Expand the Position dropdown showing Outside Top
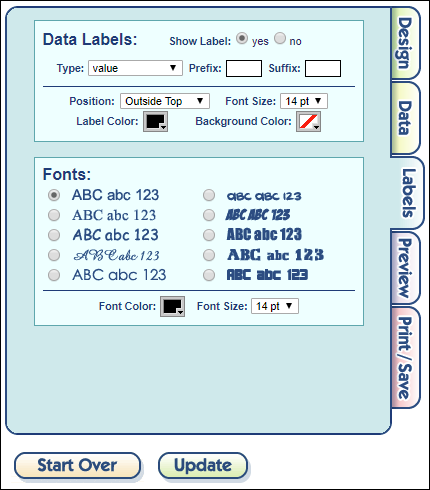Viewport: 430px width, 490px height. click(x=165, y=101)
